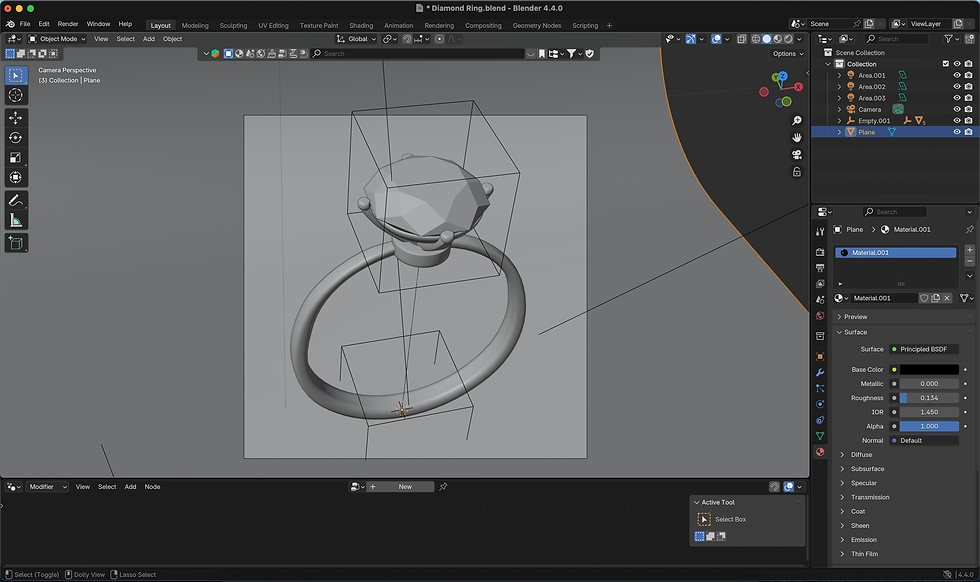Disable Plane in renders camera icon
This screenshot has height=582, width=980.
(x=968, y=132)
